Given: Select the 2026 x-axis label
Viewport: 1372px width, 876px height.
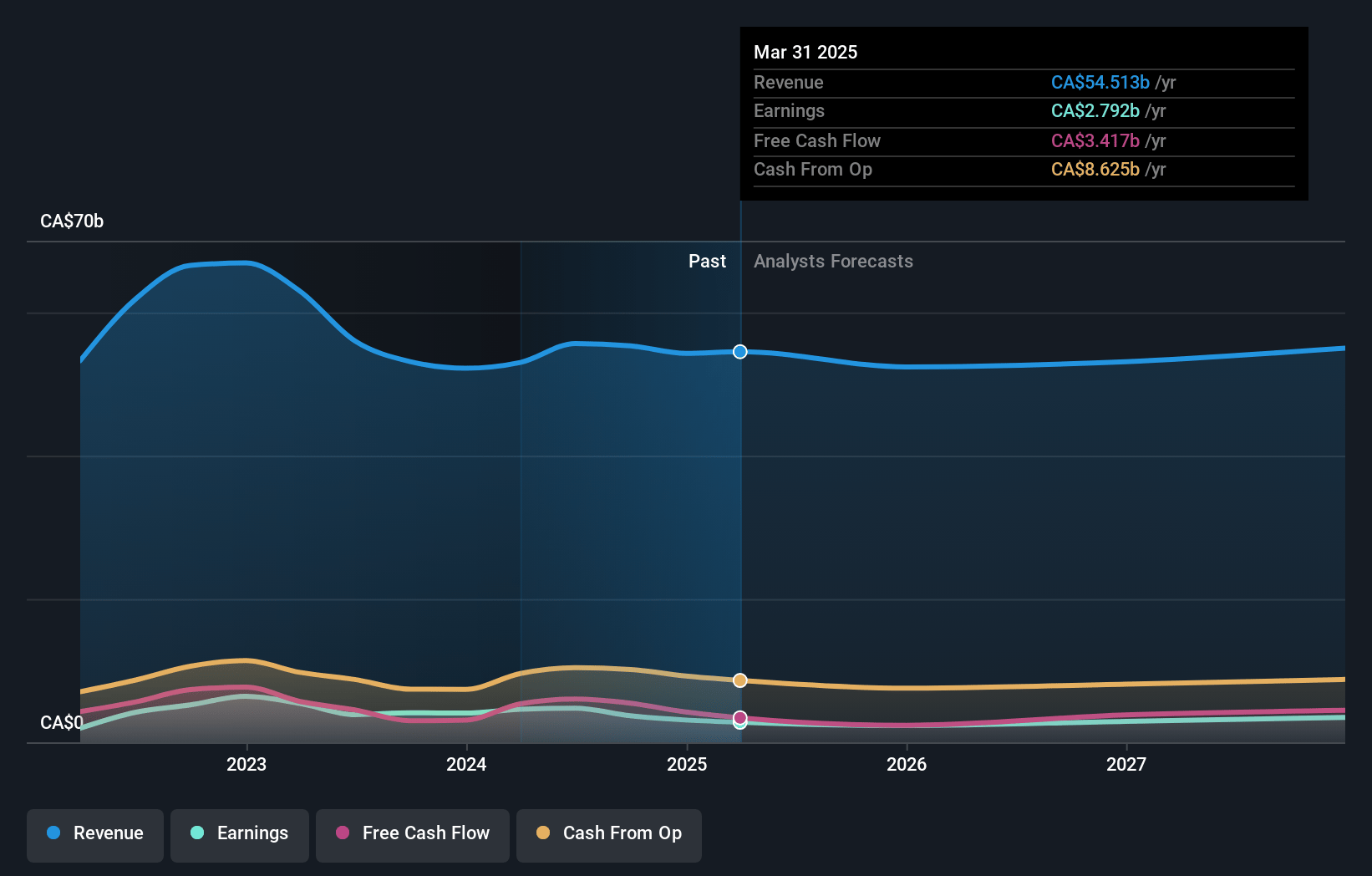Looking at the screenshot, I should pyautogui.click(x=907, y=764).
